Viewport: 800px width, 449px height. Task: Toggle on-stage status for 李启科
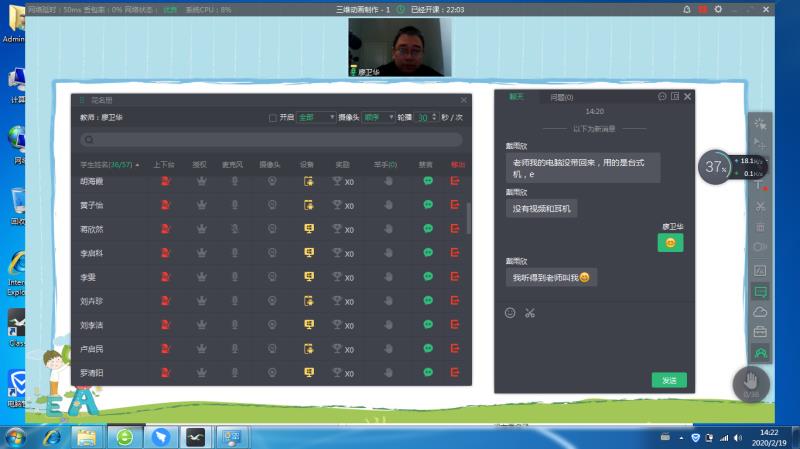[x=165, y=253]
